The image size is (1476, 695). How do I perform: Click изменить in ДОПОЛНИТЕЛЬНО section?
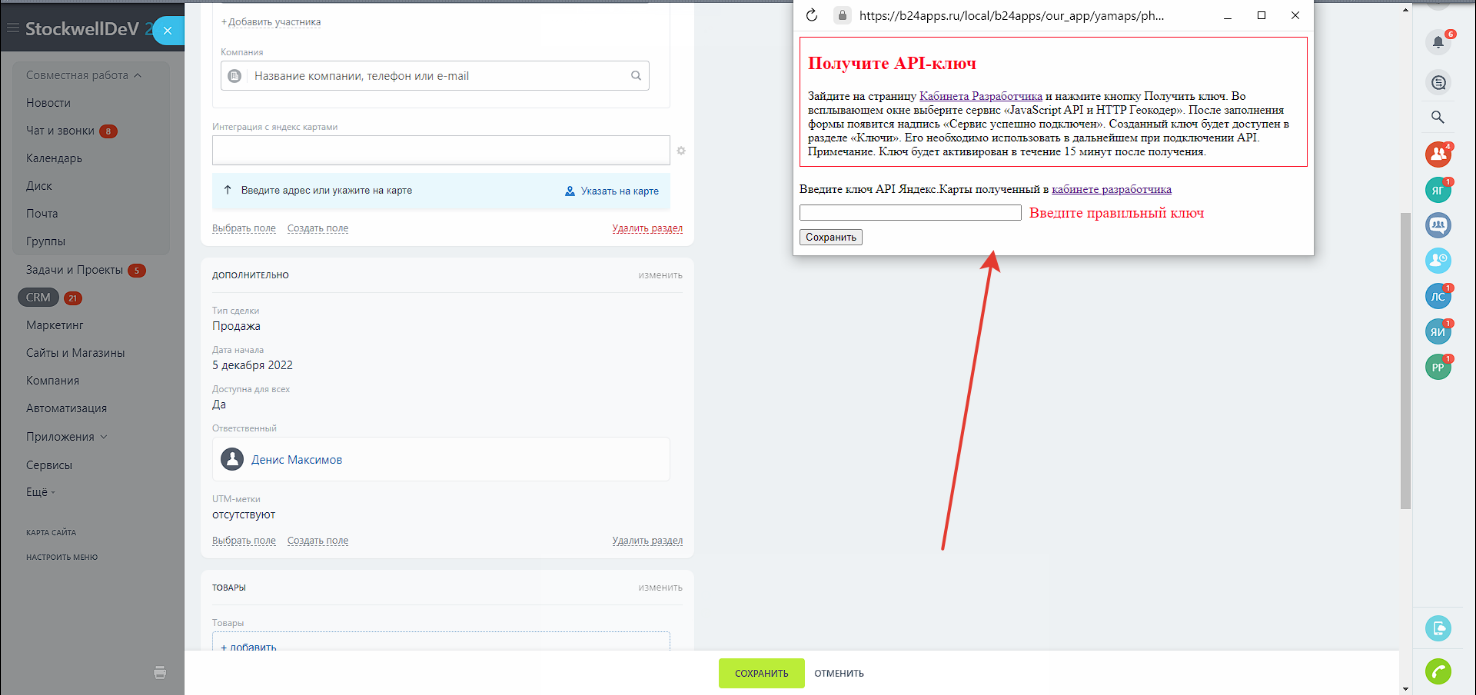pyautogui.click(x=661, y=275)
